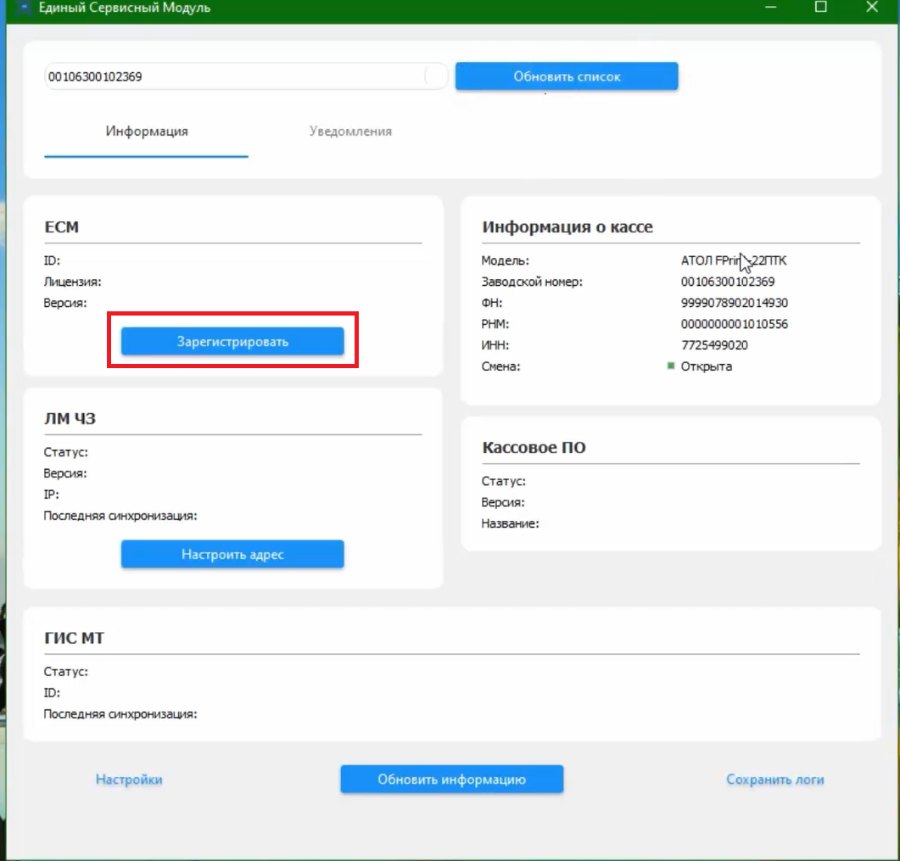900x861 pixels.
Task: Select ИНН value 7725499020
Action: [714, 345]
